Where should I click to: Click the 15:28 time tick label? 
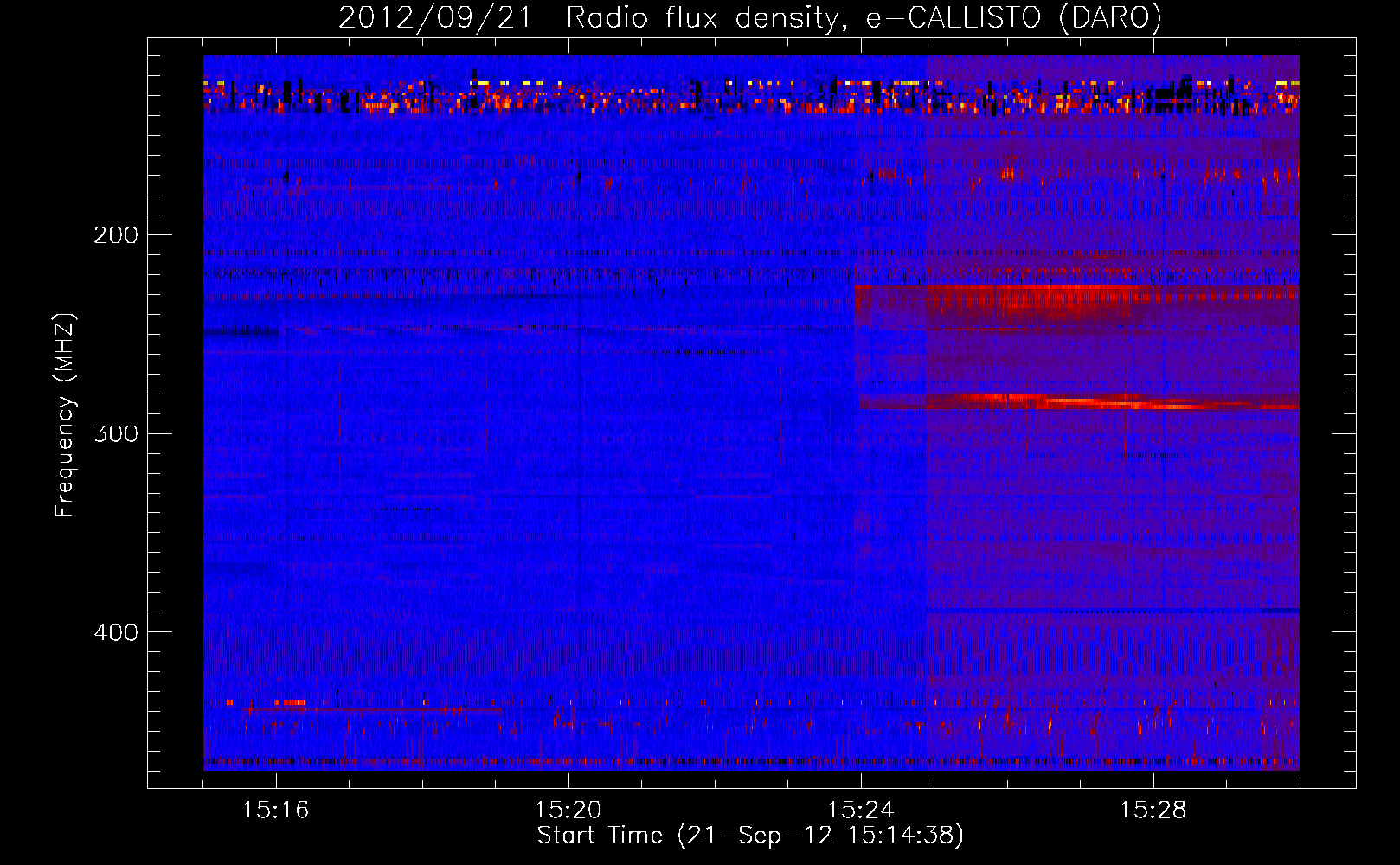tap(1153, 811)
